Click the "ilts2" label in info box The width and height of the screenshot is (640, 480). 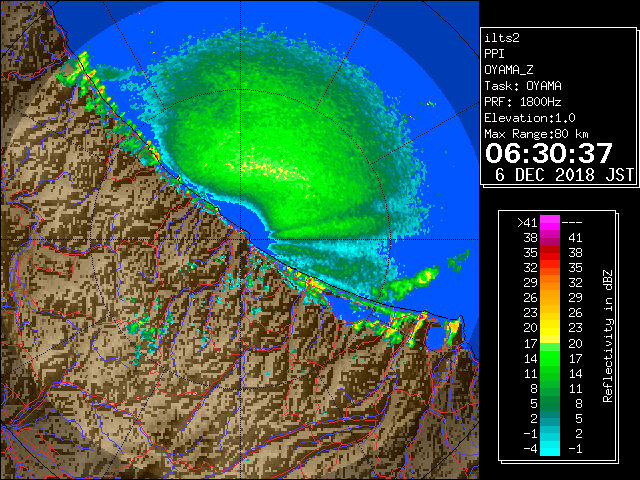coord(502,38)
